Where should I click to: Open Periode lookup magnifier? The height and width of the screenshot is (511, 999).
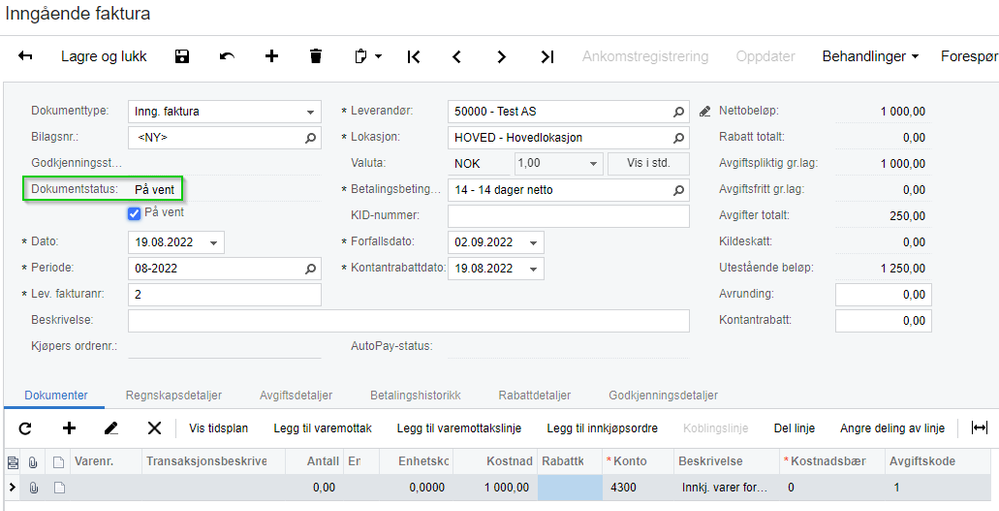coord(310,268)
